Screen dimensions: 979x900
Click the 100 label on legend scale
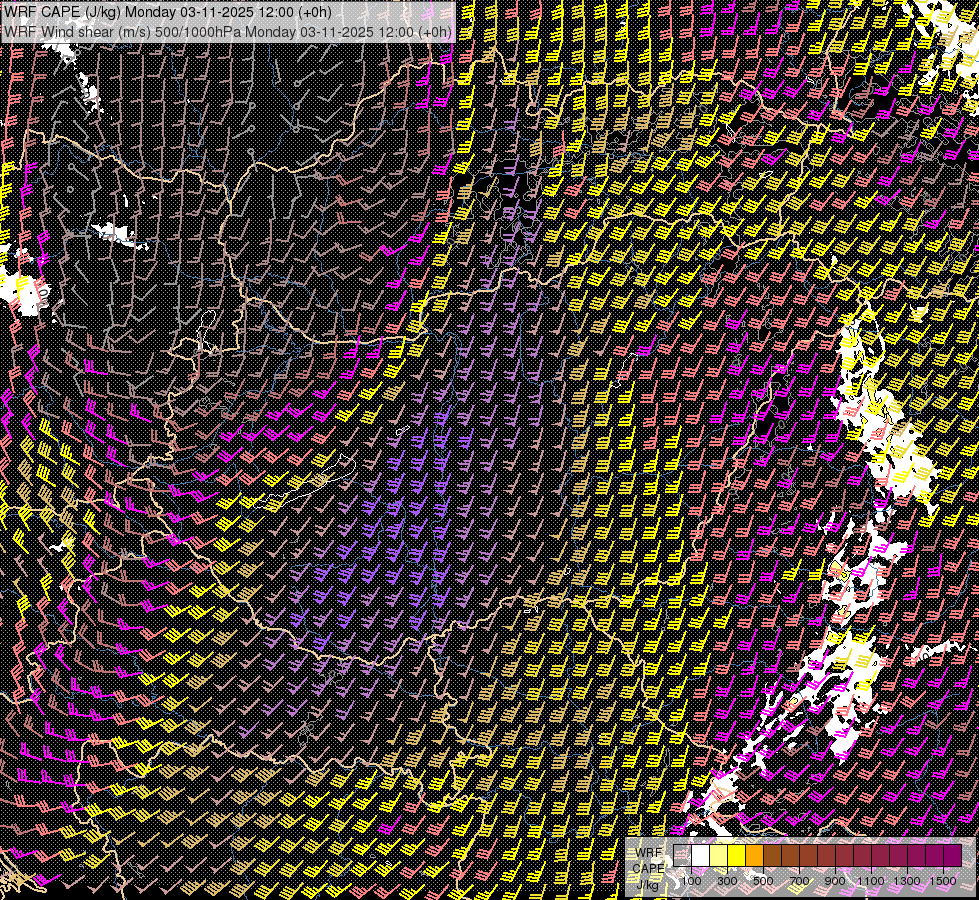coord(691,880)
